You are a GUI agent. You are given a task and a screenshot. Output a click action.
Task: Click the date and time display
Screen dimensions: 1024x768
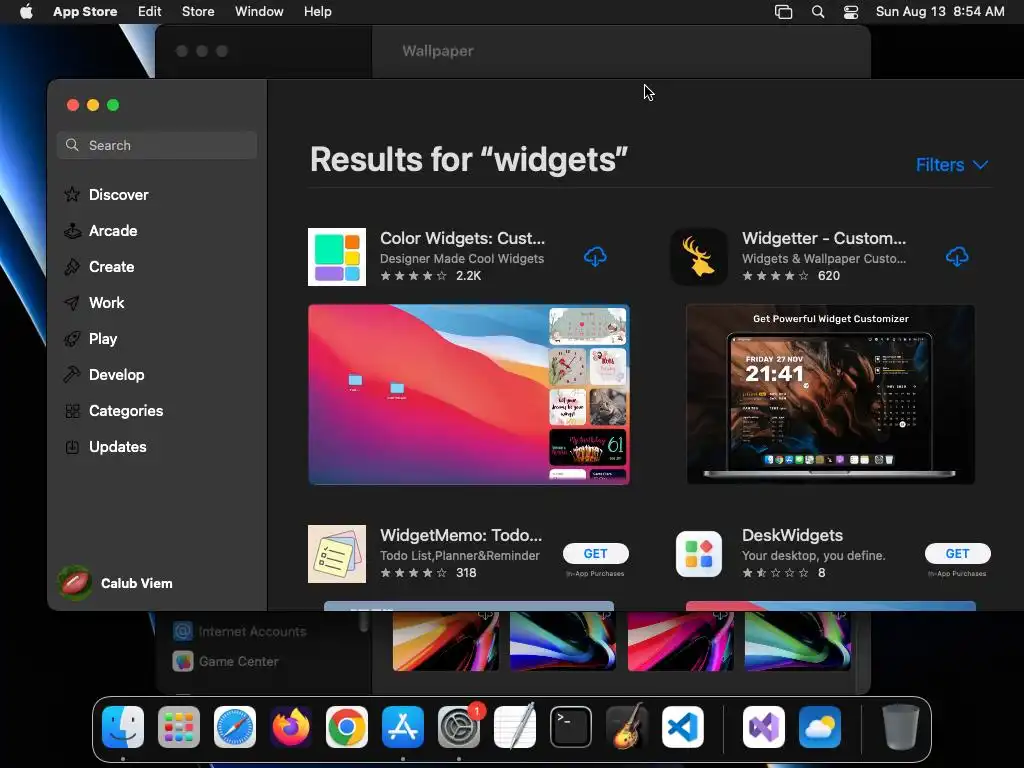[940, 11]
